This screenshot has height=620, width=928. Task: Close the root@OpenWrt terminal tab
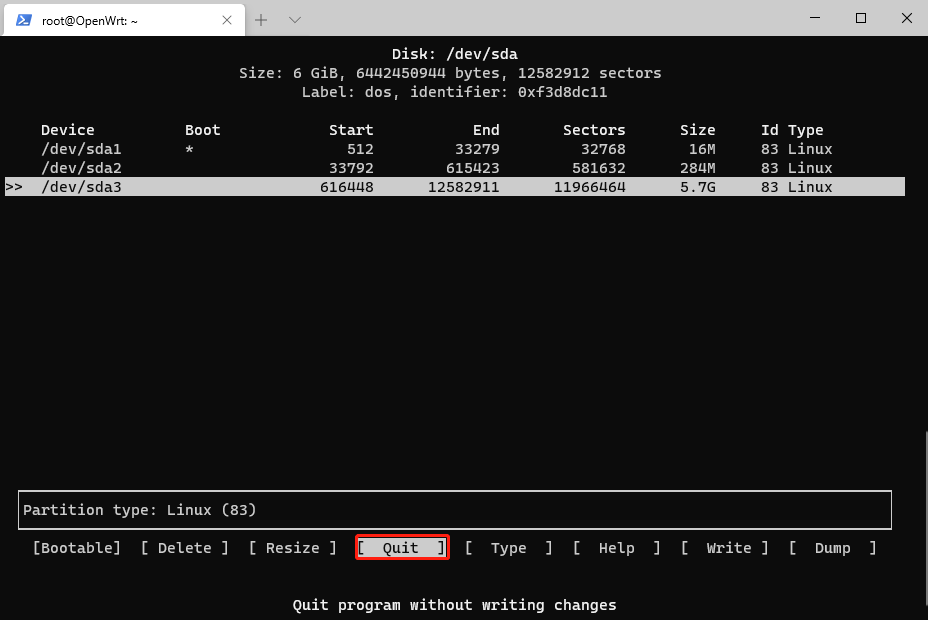[x=226, y=20]
